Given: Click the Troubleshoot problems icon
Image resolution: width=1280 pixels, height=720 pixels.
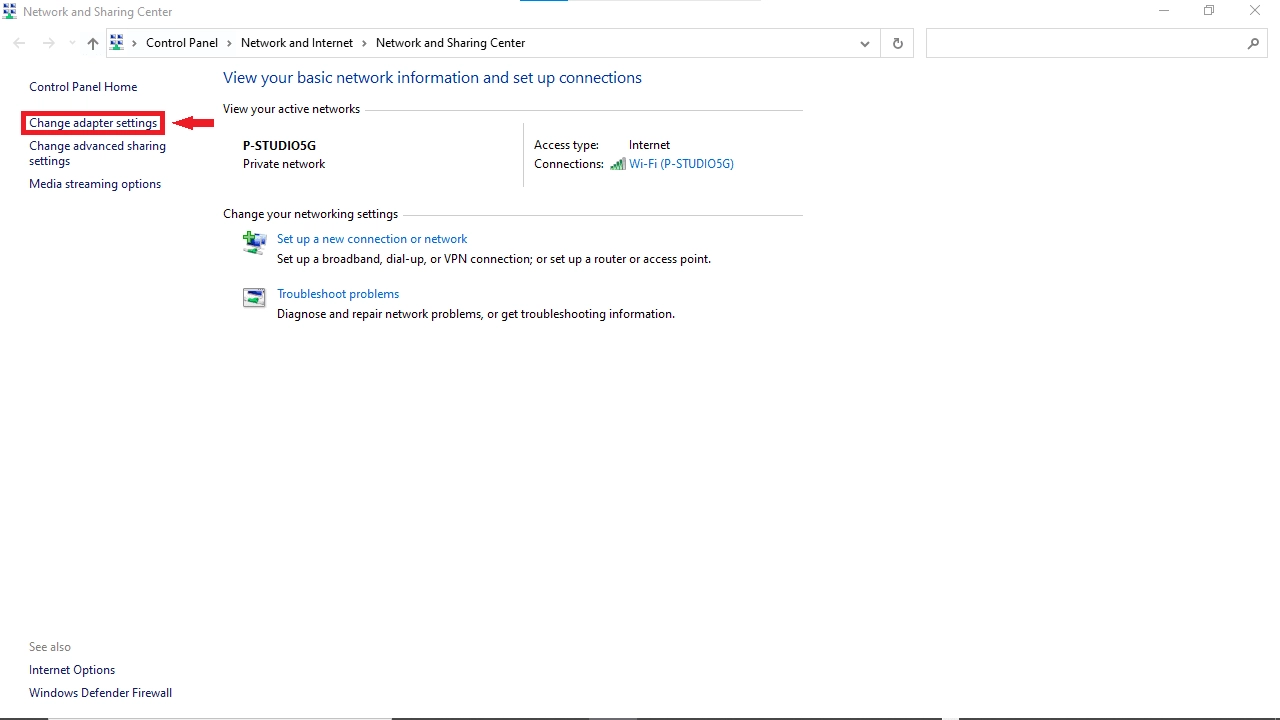Looking at the screenshot, I should point(254,297).
